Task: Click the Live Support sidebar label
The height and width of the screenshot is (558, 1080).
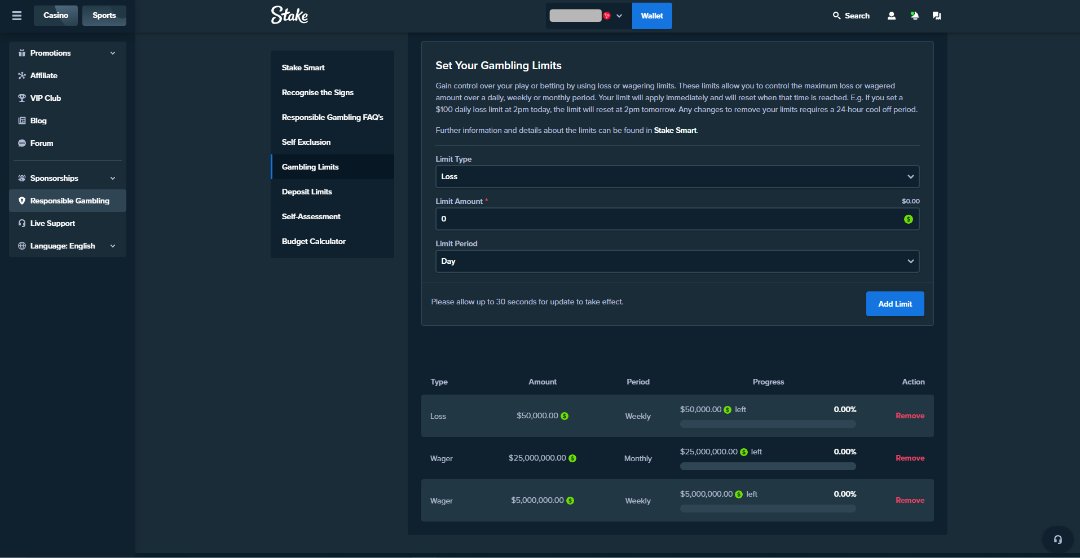Action: click(52, 223)
